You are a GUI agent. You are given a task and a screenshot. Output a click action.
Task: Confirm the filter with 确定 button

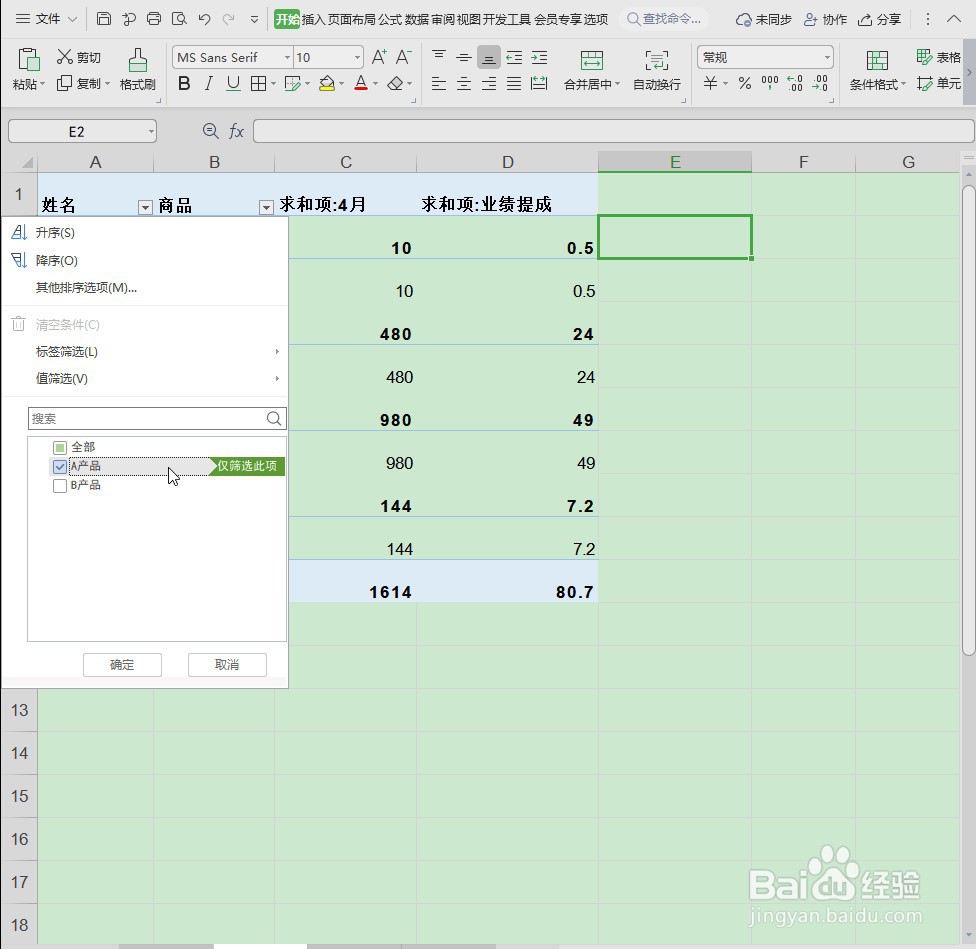coord(121,664)
